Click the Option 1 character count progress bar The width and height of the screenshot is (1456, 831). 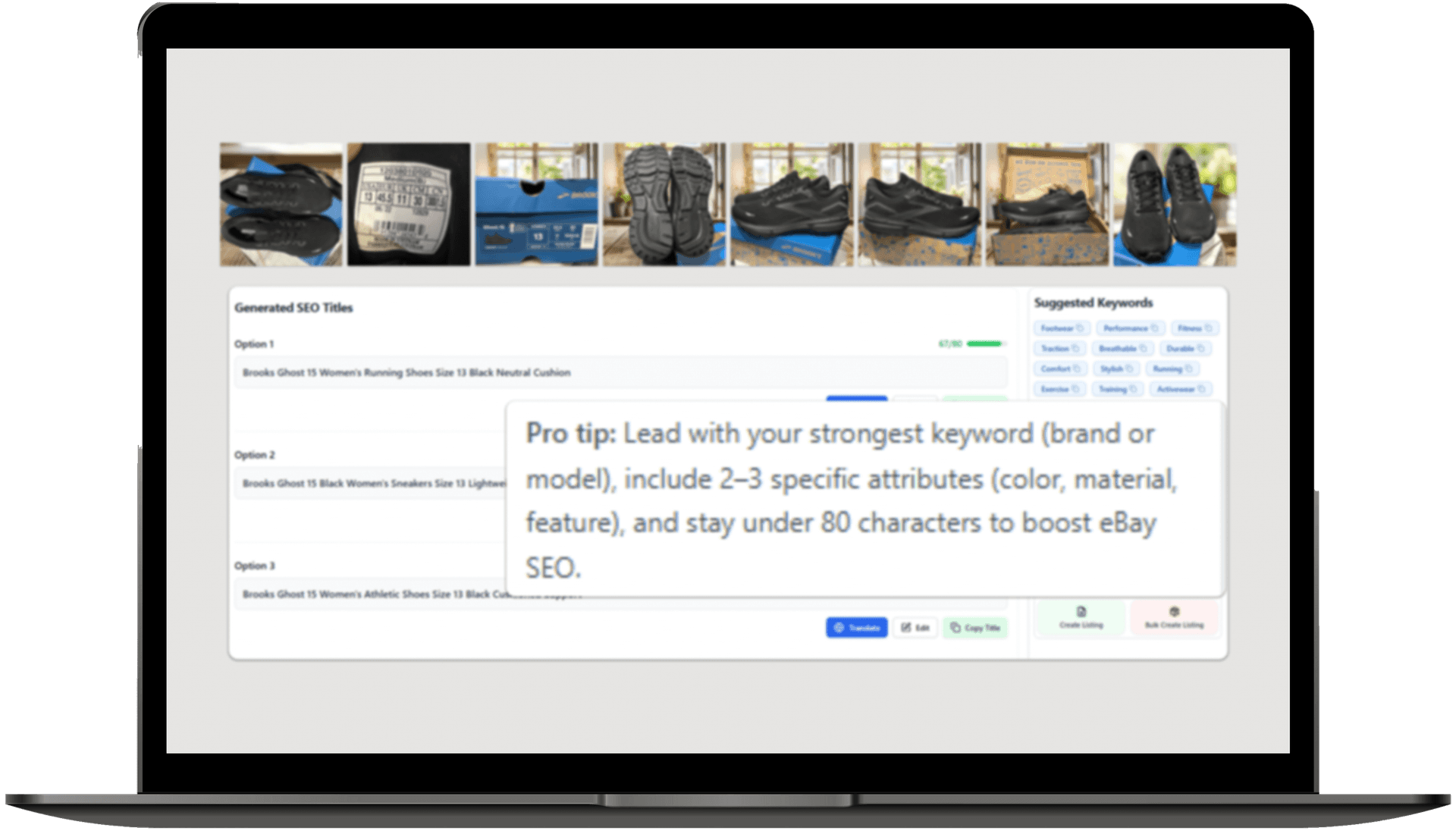pos(984,344)
